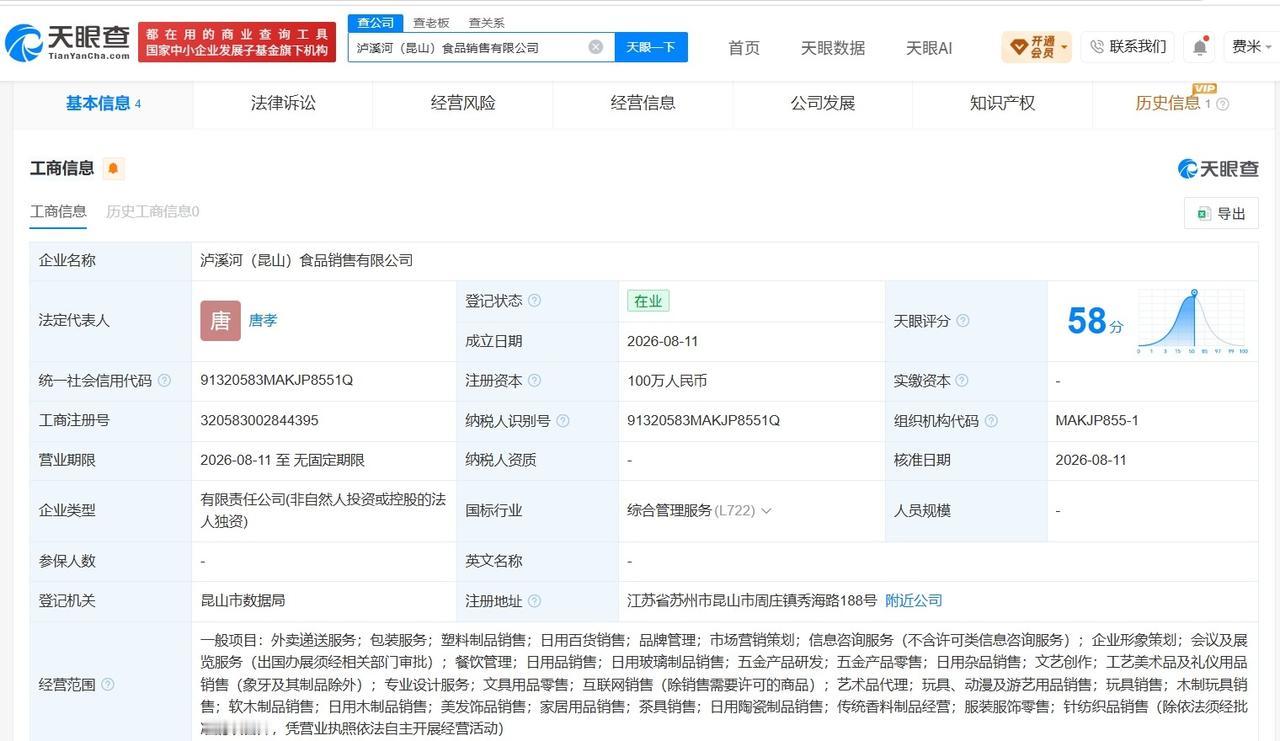Open the 公司发展 tab
The height and width of the screenshot is (741, 1280).
(822, 103)
